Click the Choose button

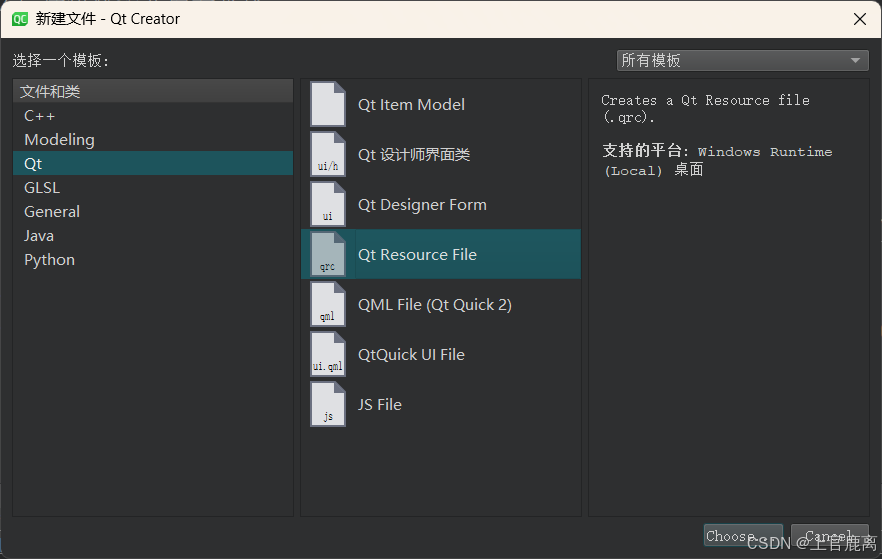tap(743, 535)
